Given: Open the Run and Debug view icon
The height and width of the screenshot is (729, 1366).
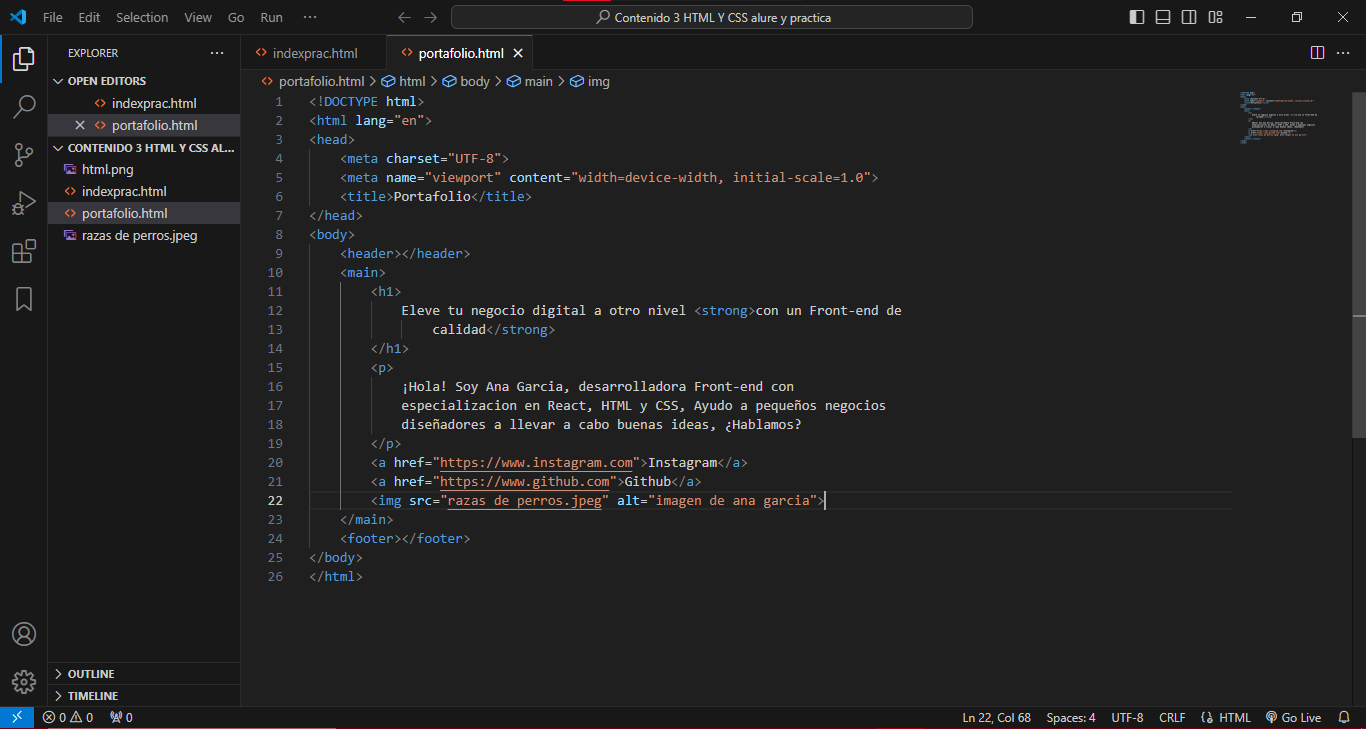Looking at the screenshot, I should click(x=24, y=203).
